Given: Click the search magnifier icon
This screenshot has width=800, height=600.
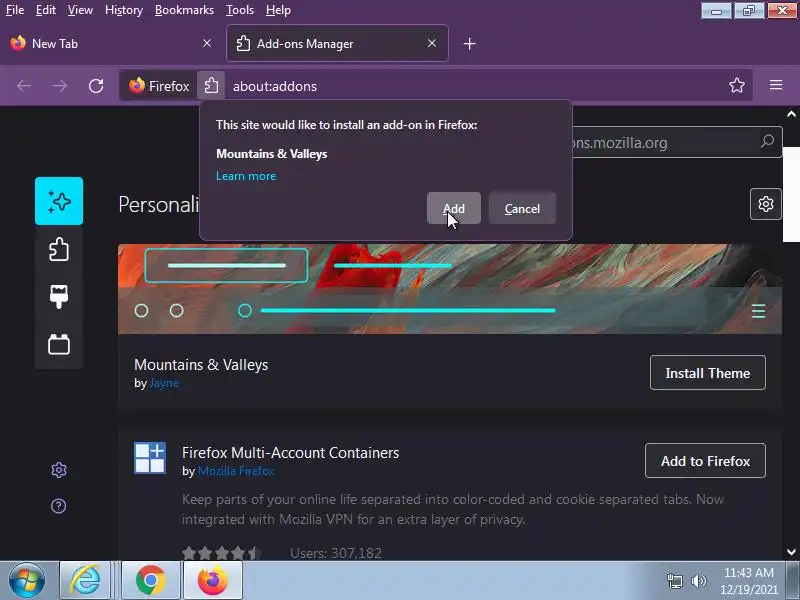Looking at the screenshot, I should (767, 141).
